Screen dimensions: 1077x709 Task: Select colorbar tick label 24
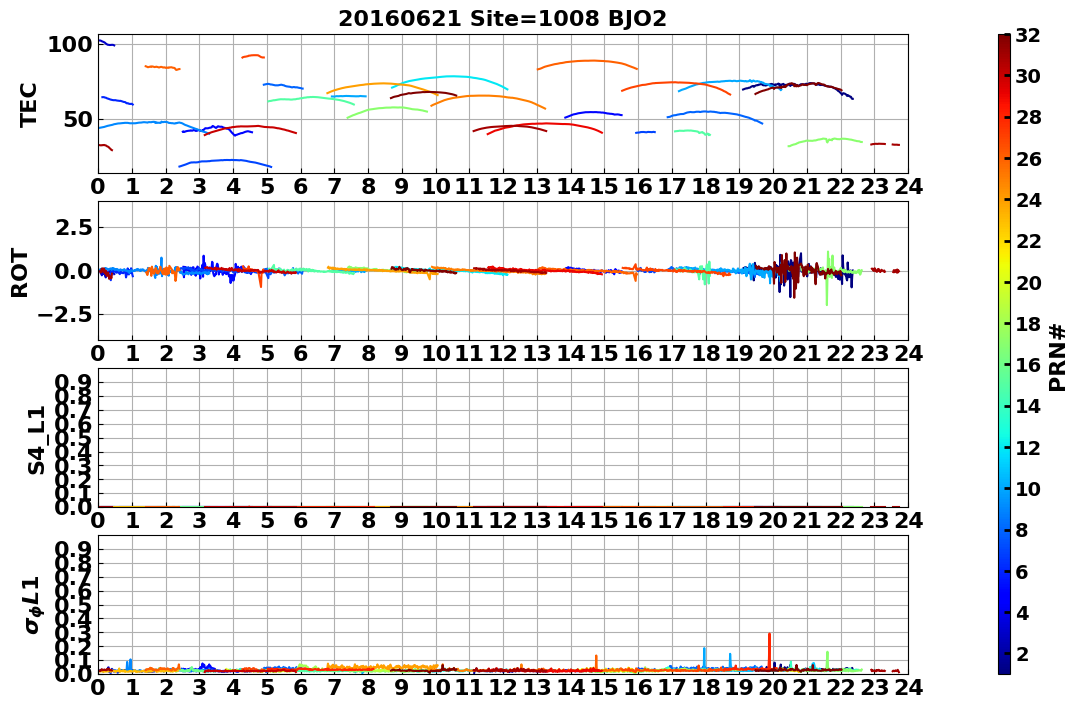point(1028,200)
